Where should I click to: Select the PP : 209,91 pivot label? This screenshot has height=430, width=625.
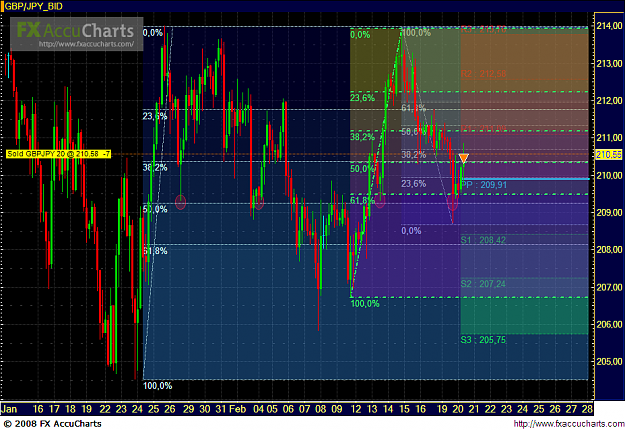click(484, 185)
